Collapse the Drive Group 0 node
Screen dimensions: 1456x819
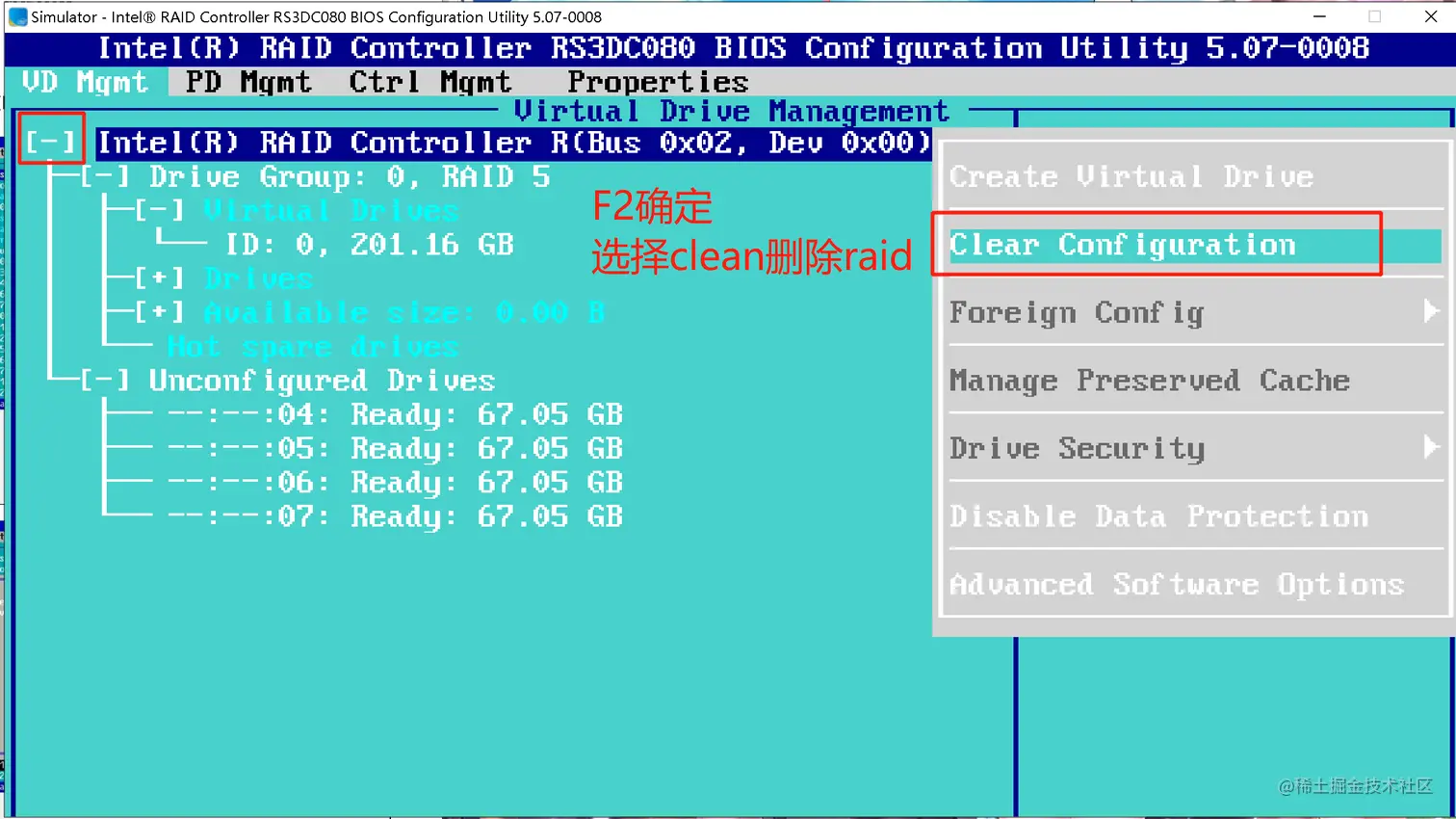pos(105,177)
